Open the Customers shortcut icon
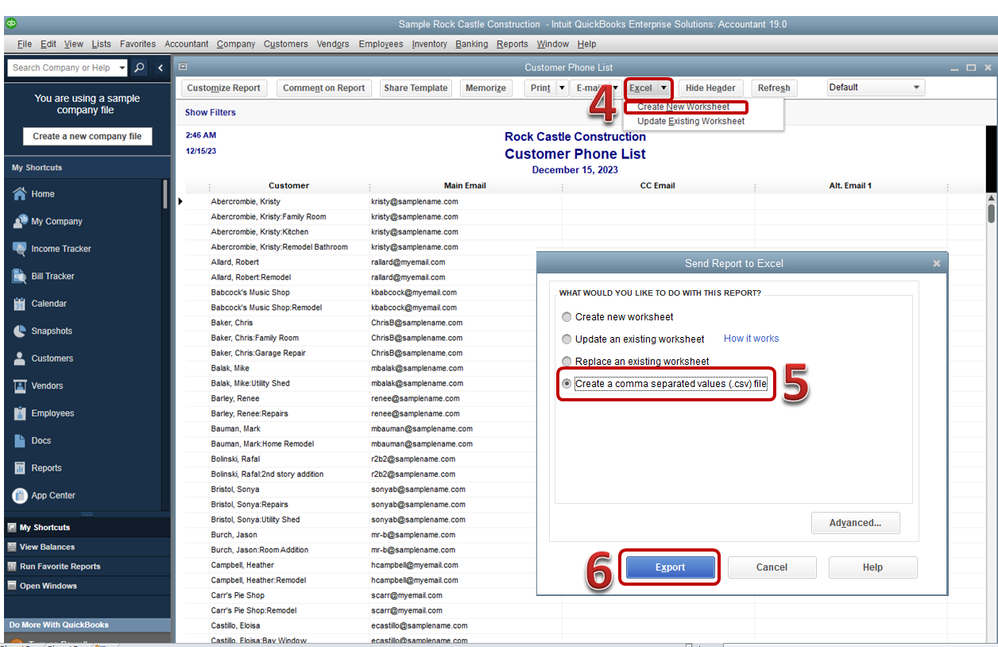 pyautogui.click(x=20, y=358)
